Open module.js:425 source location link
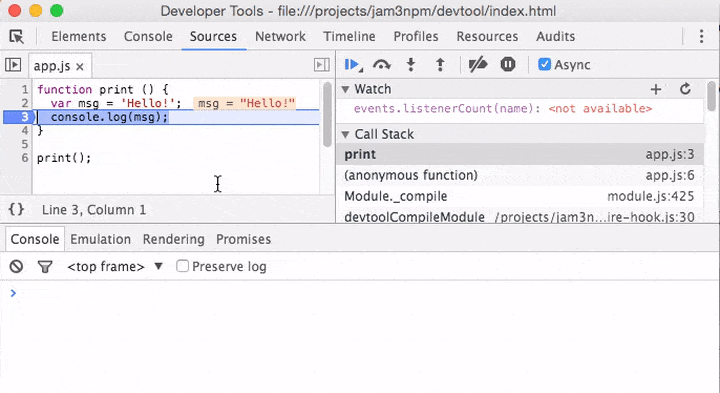Screen dimensions: 720x393 (651, 196)
